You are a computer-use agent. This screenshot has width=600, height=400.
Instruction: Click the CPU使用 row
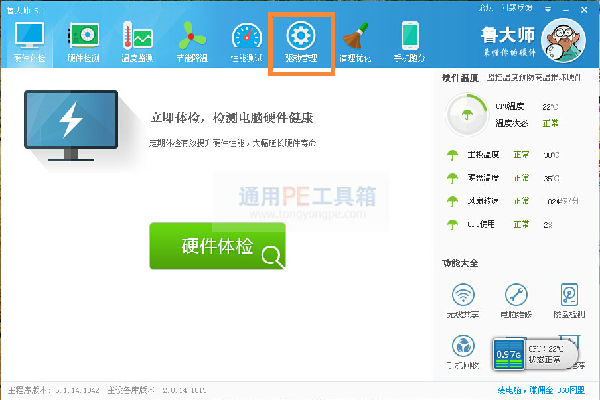coord(499,224)
